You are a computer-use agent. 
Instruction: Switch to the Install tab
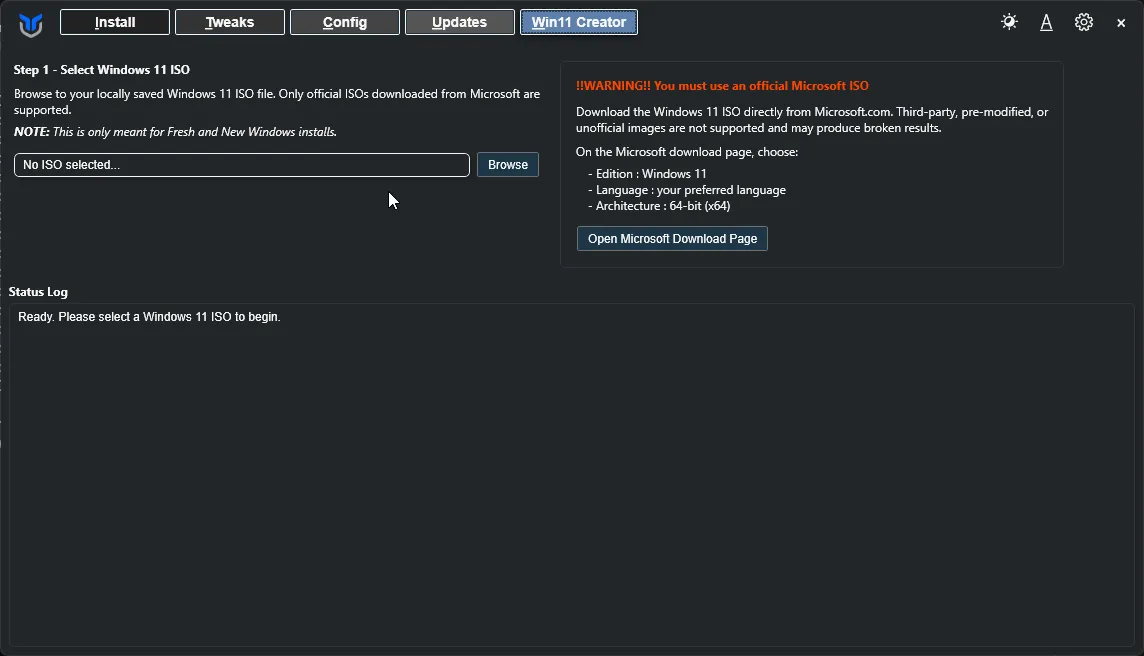[115, 22]
